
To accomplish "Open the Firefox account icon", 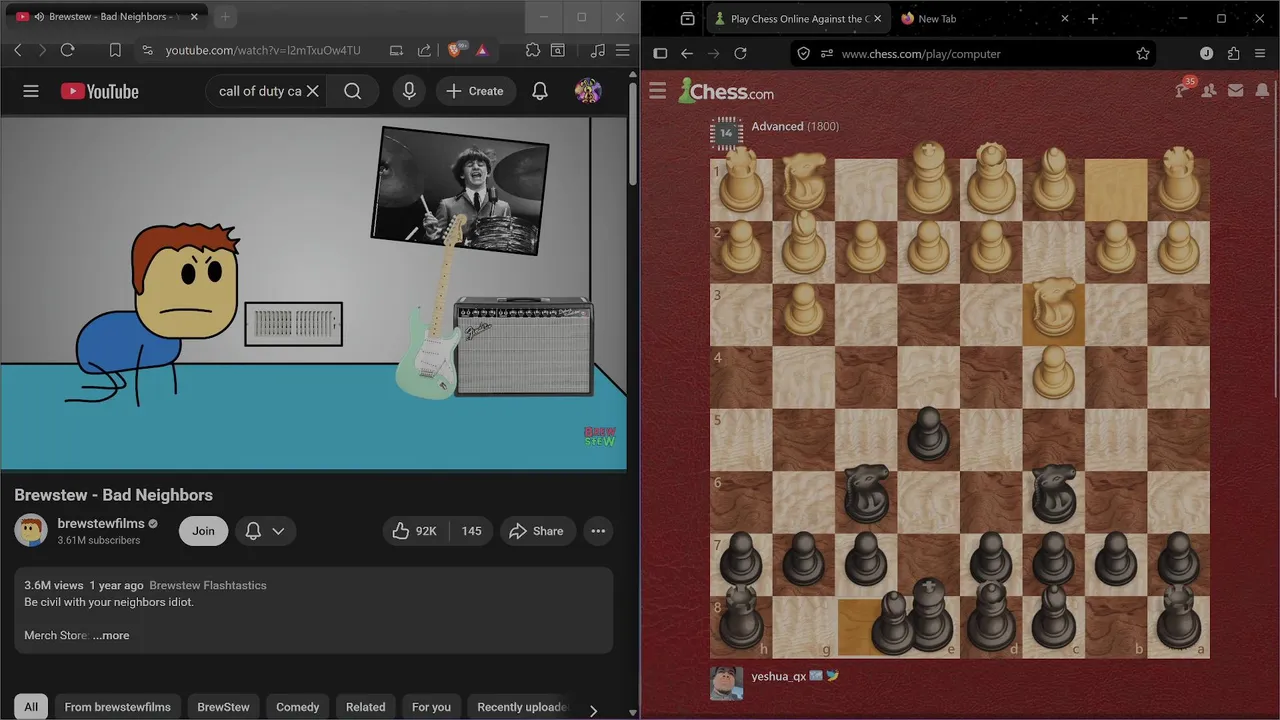I will tap(1206, 54).
